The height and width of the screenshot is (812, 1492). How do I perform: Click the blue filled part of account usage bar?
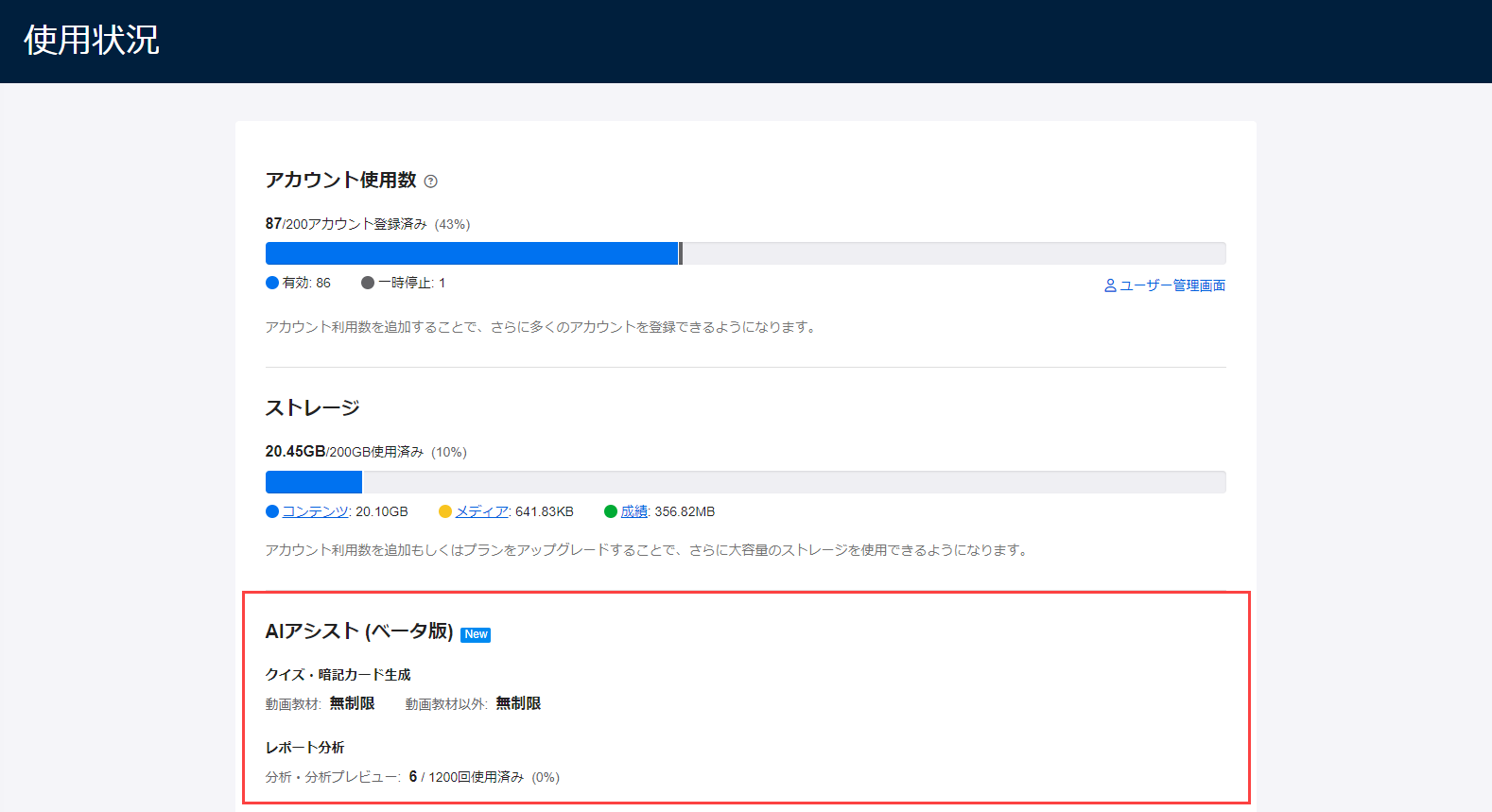point(471,253)
